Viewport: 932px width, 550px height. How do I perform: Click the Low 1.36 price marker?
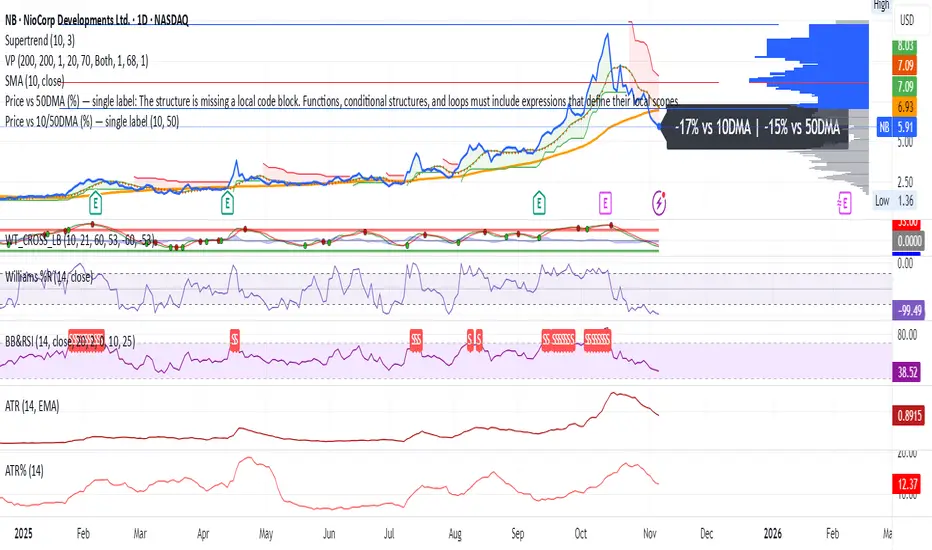[894, 200]
